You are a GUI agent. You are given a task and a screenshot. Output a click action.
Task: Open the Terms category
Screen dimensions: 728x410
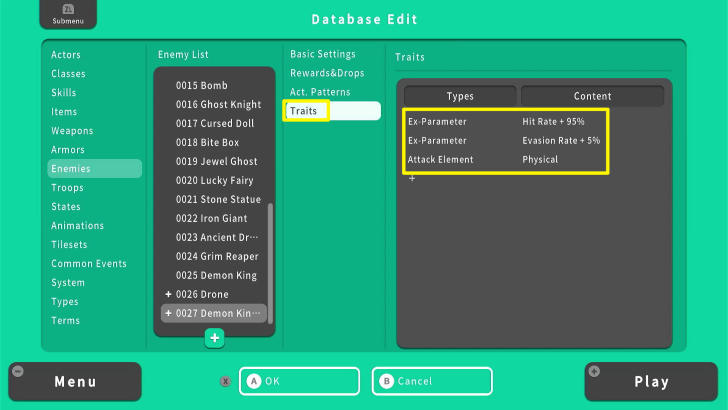coord(65,321)
